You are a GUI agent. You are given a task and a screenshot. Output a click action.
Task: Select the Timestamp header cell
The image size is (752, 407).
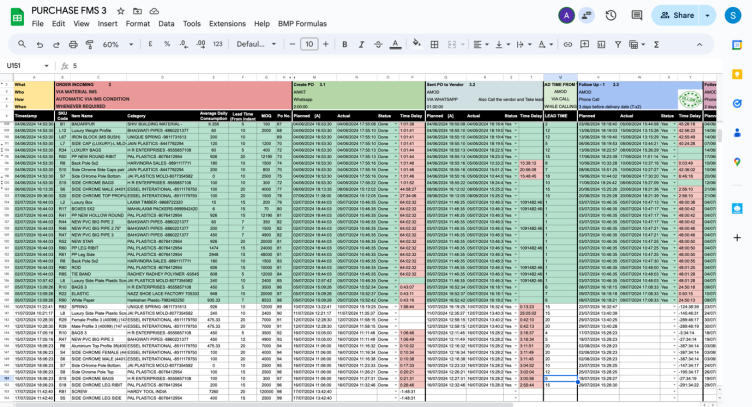tap(34, 116)
